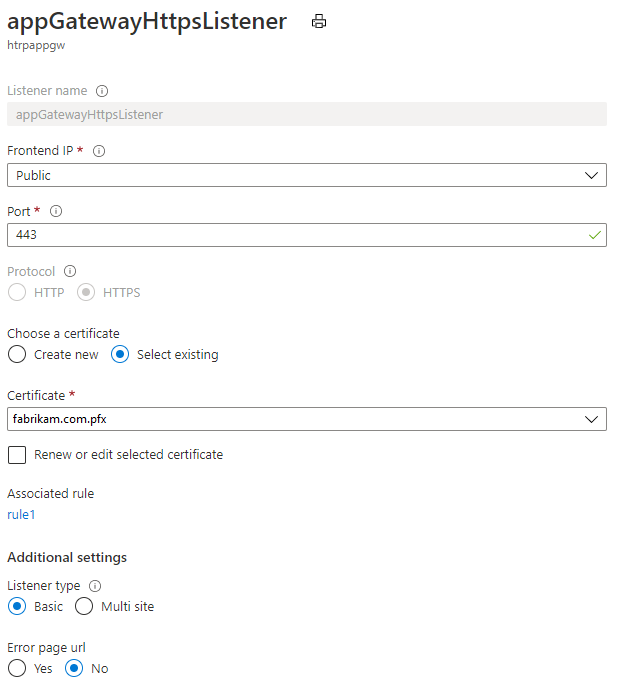
Task: Click the Port info icon
Action: 56,211
